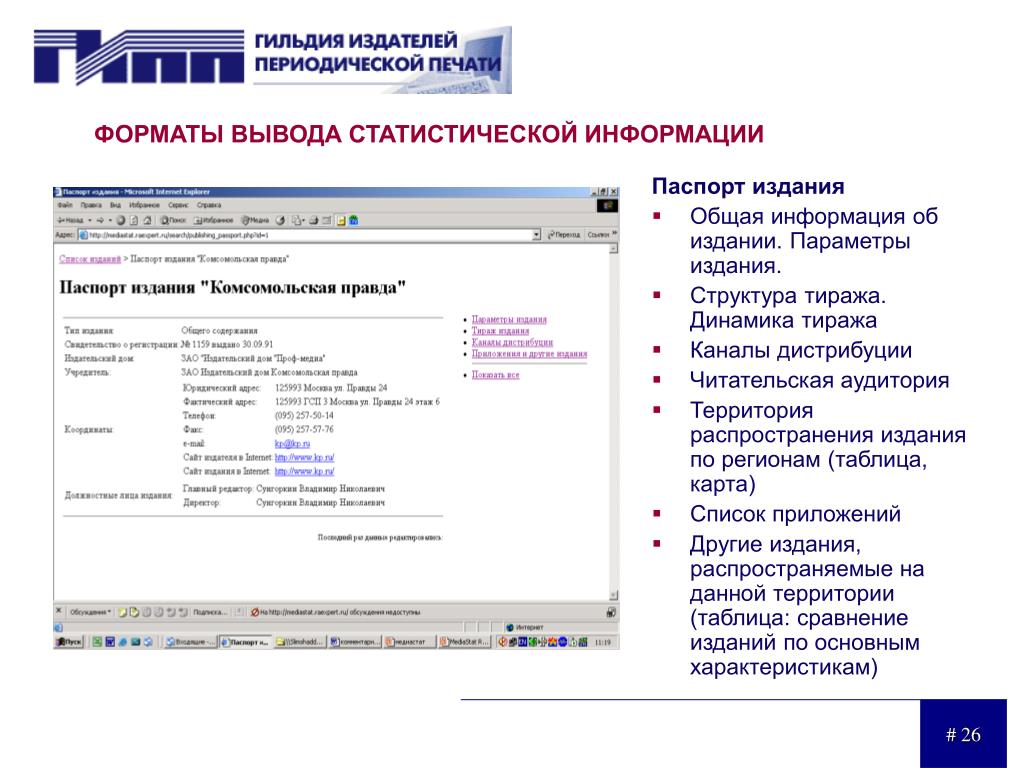Open the Сервис menu

pos(178,205)
